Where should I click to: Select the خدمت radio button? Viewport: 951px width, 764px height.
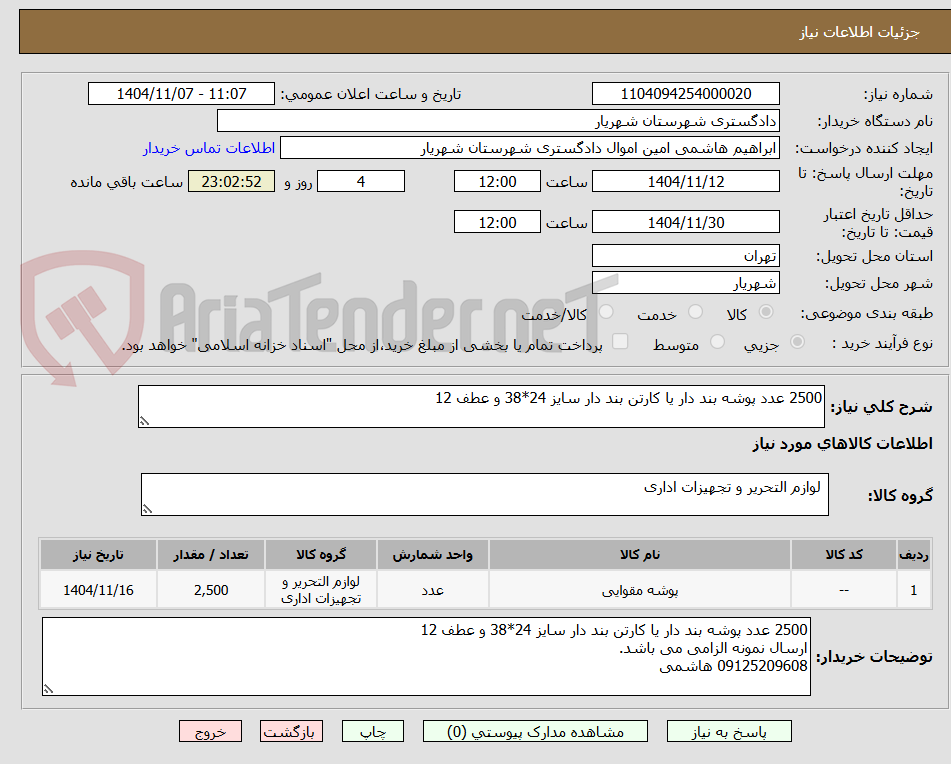[695, 312]
